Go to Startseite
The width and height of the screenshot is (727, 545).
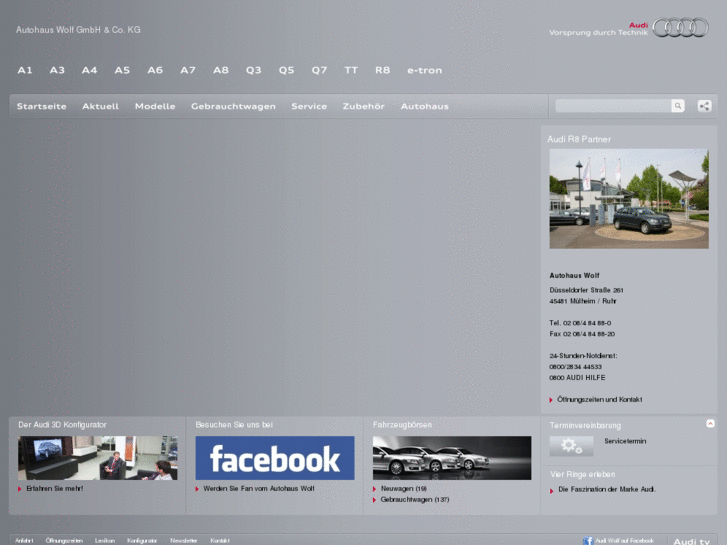tap(42, 106)
